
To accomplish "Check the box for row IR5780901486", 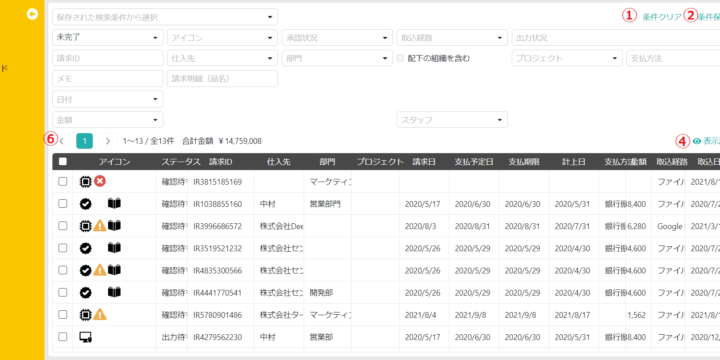I will coord(62,315).
